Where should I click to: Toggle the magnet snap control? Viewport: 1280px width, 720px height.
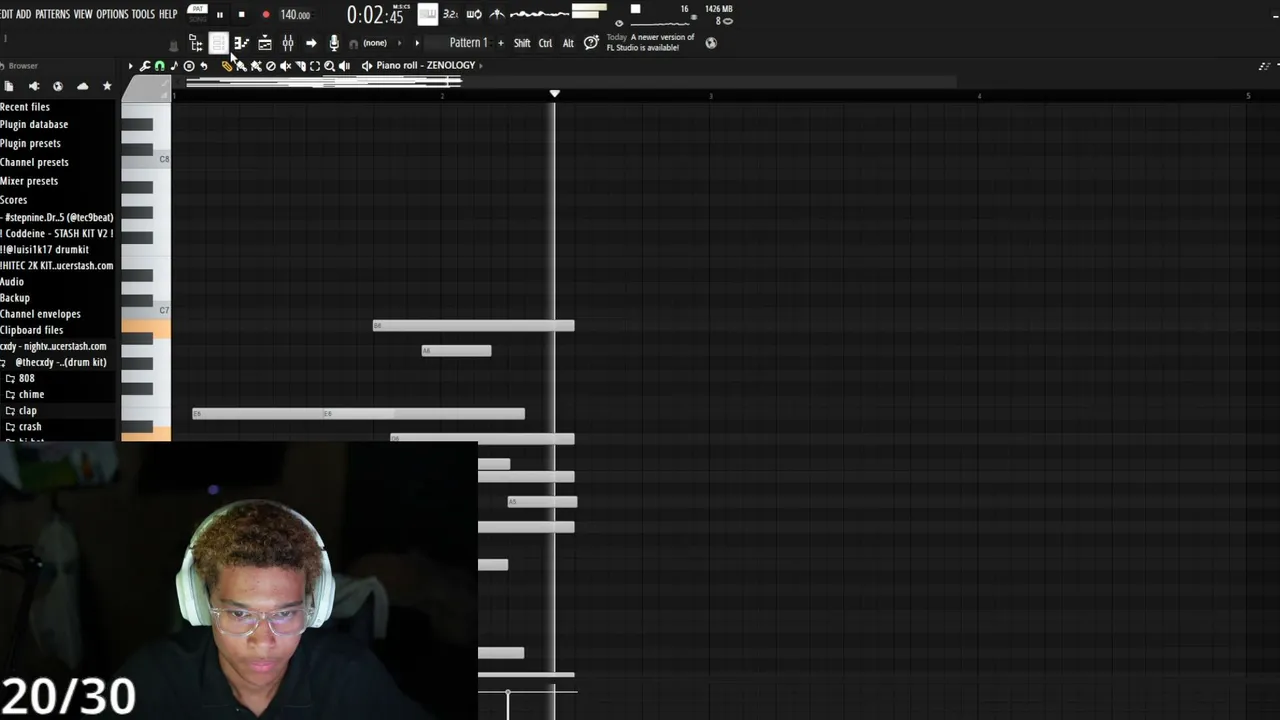[x=159, y=66]
